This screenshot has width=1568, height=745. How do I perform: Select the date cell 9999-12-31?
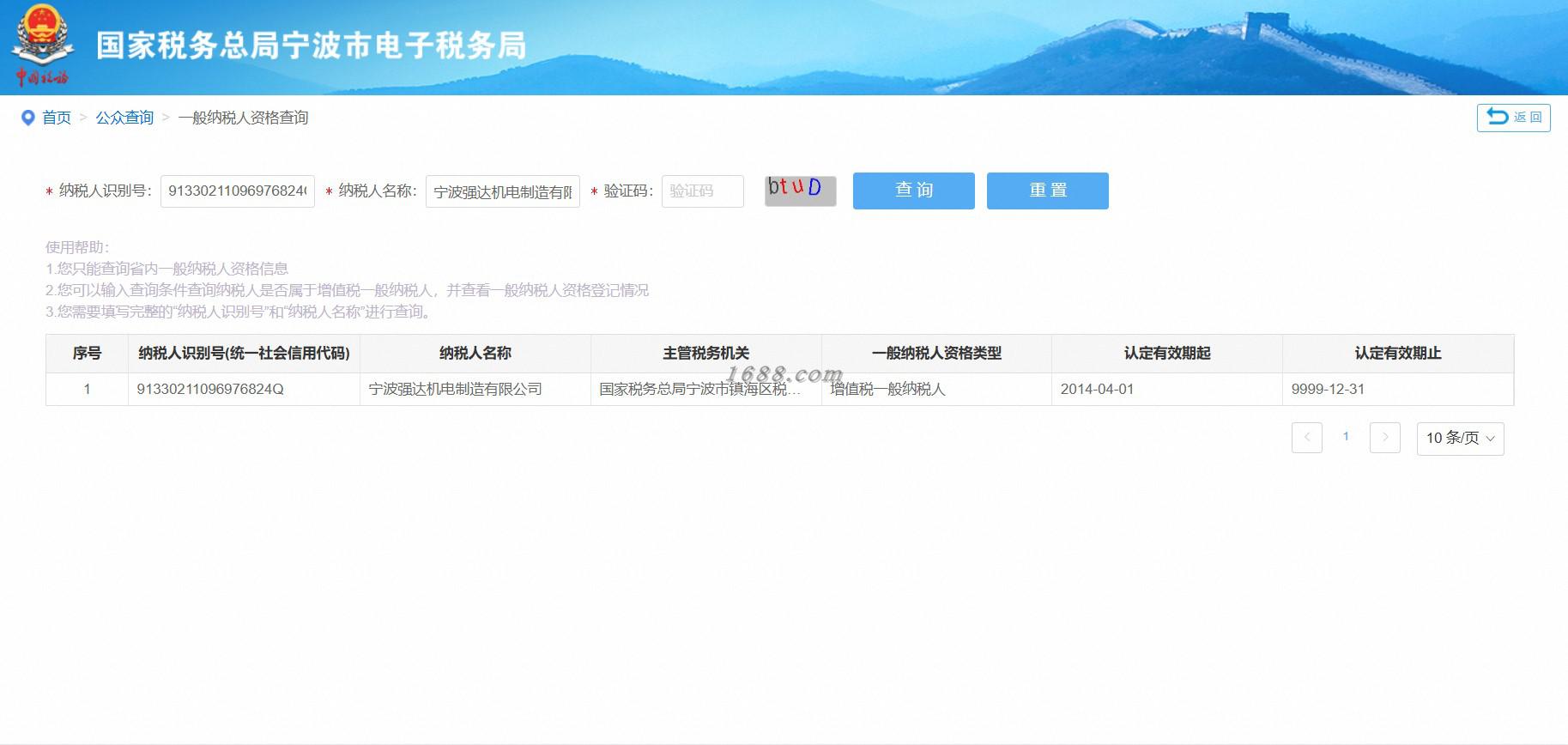(x=1398, y=389)
